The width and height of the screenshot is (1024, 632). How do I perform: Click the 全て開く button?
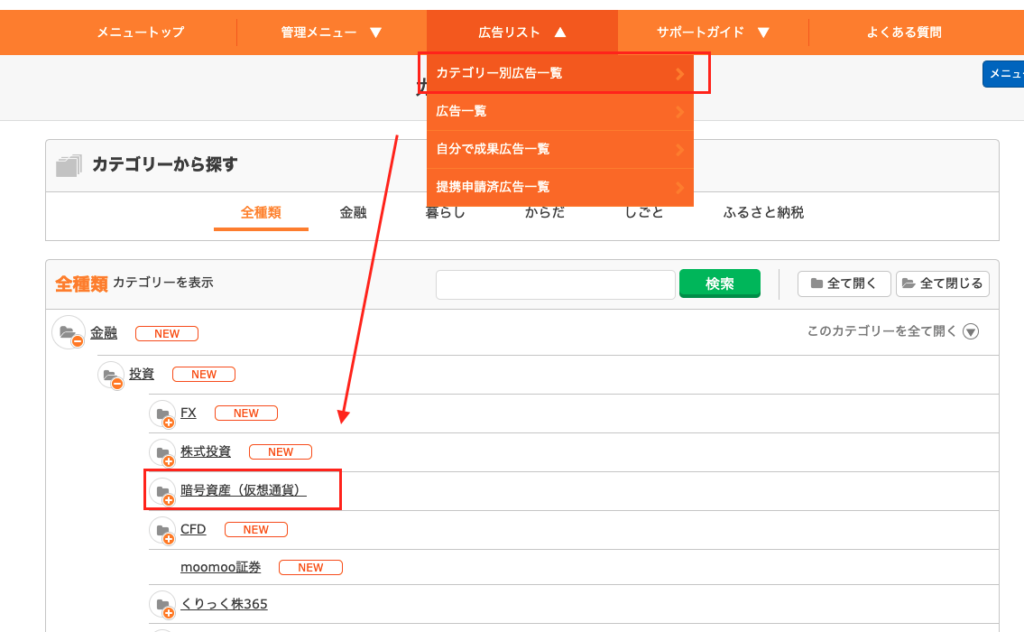click(x=844, y=284)
